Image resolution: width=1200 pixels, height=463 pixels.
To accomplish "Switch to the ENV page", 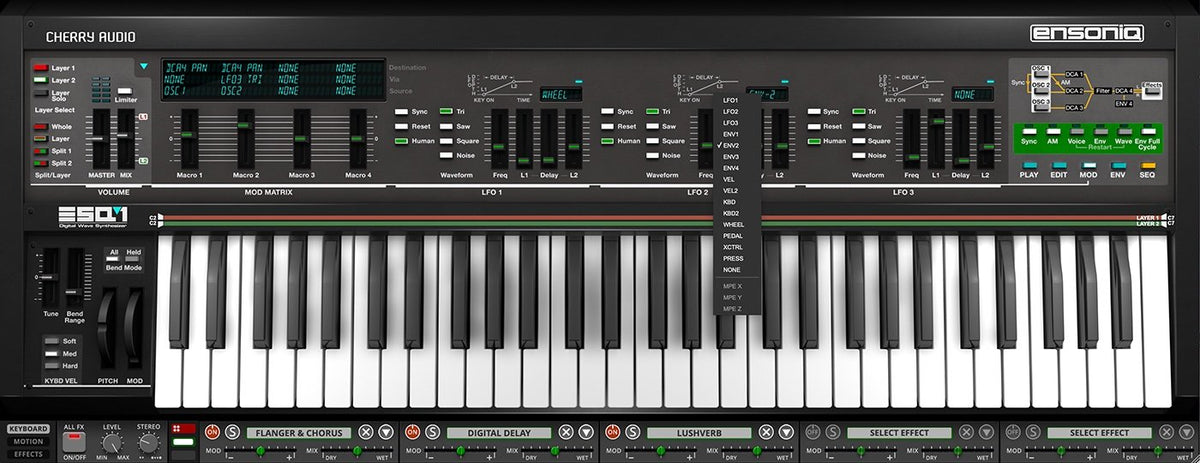I will [x=1119, y=165].
